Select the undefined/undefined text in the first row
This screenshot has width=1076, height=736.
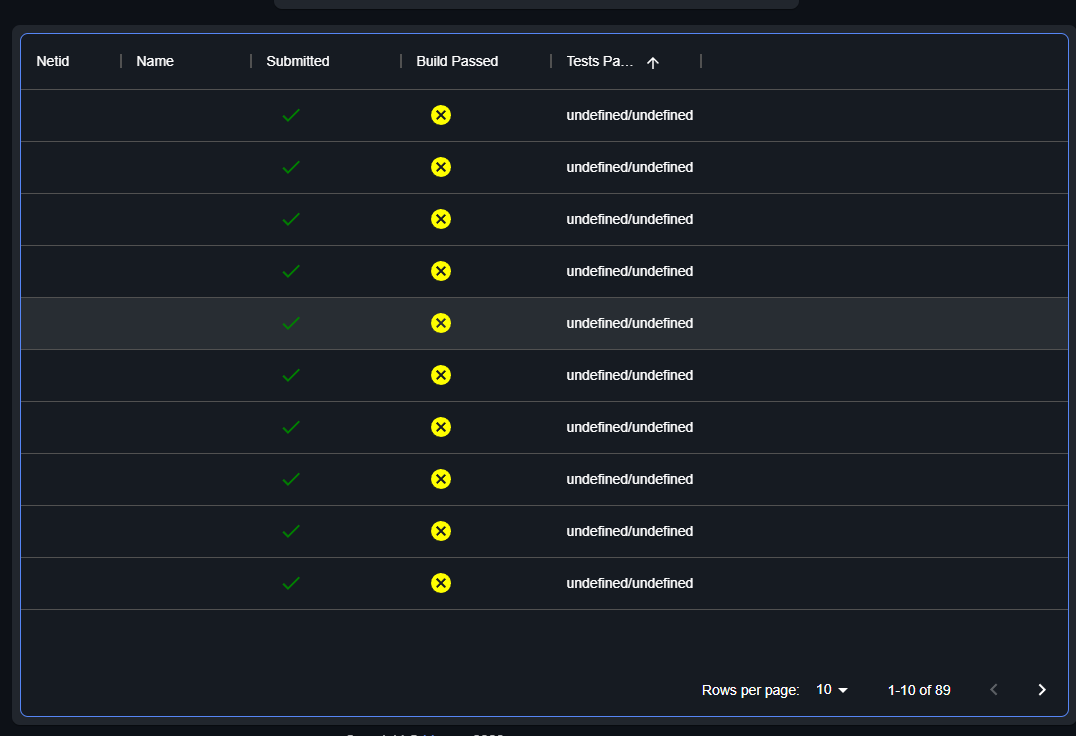(630, 115)
